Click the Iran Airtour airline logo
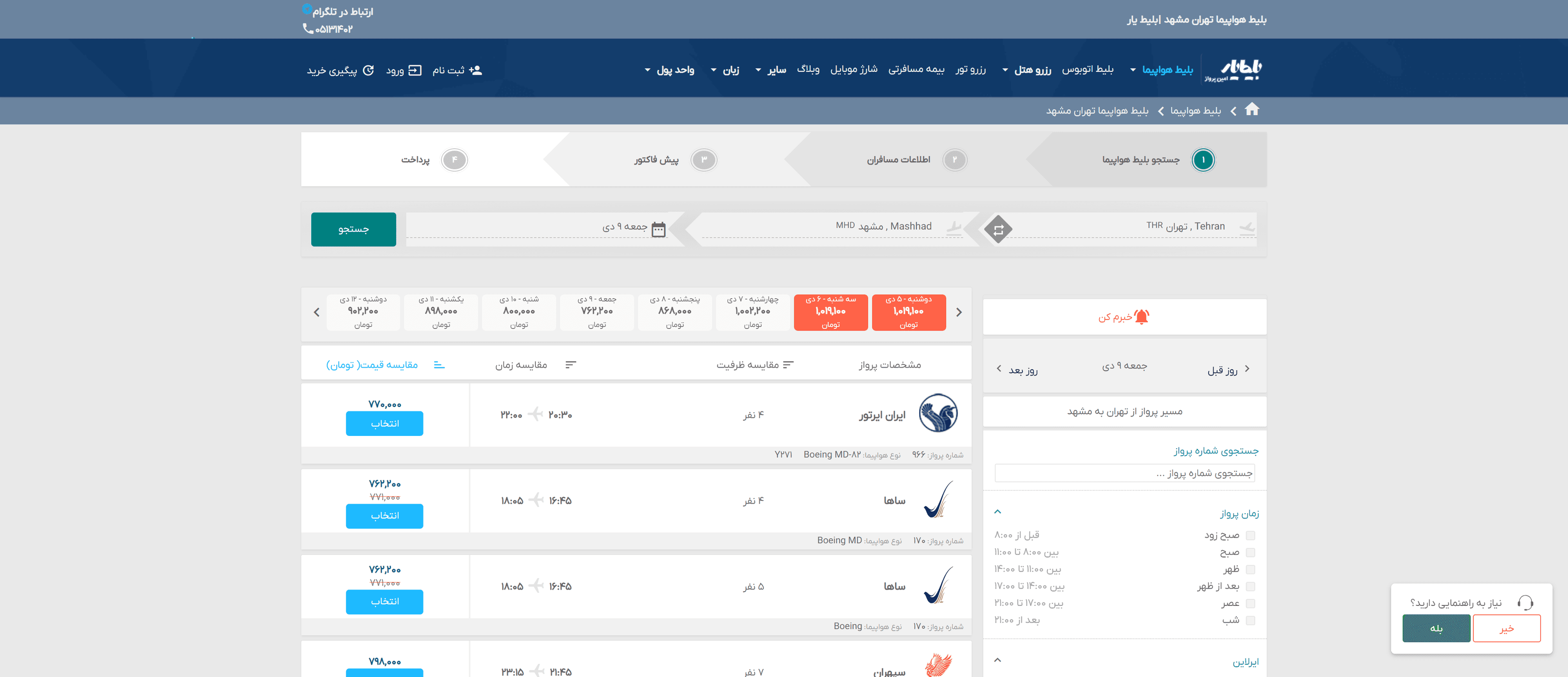Screen dimensions: 1568x677 (x=938, y=413)
